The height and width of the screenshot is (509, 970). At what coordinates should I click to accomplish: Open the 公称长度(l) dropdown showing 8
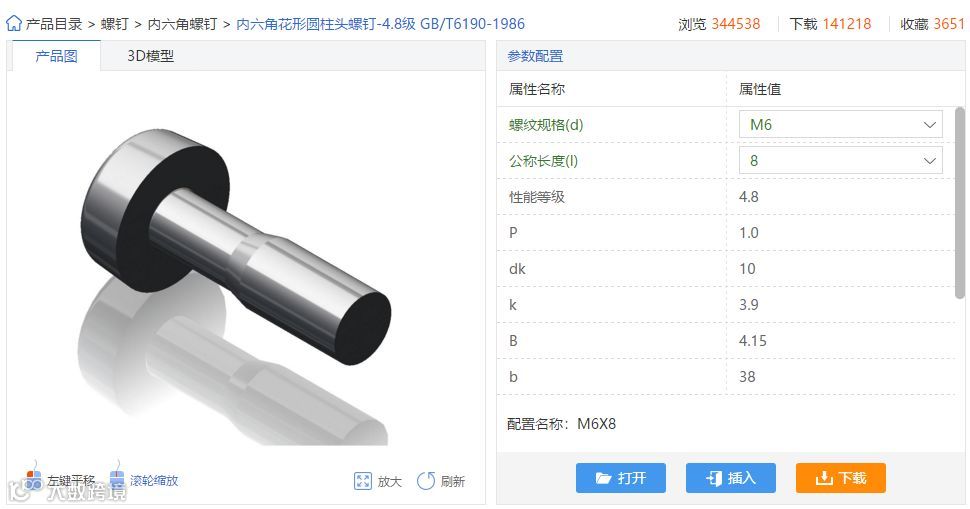(x=841, y=161)
